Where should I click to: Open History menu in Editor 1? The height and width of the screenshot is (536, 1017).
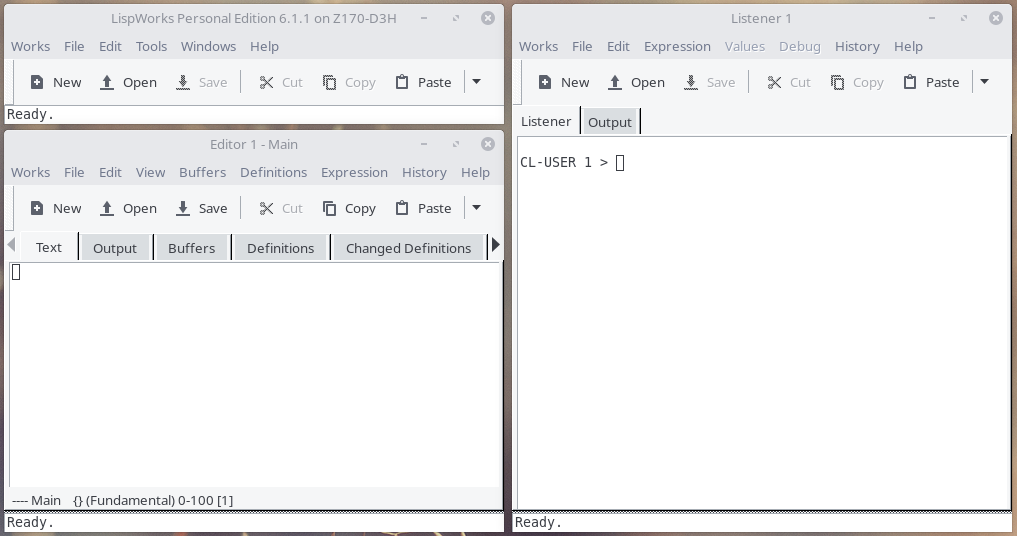[x=424, y=173]
